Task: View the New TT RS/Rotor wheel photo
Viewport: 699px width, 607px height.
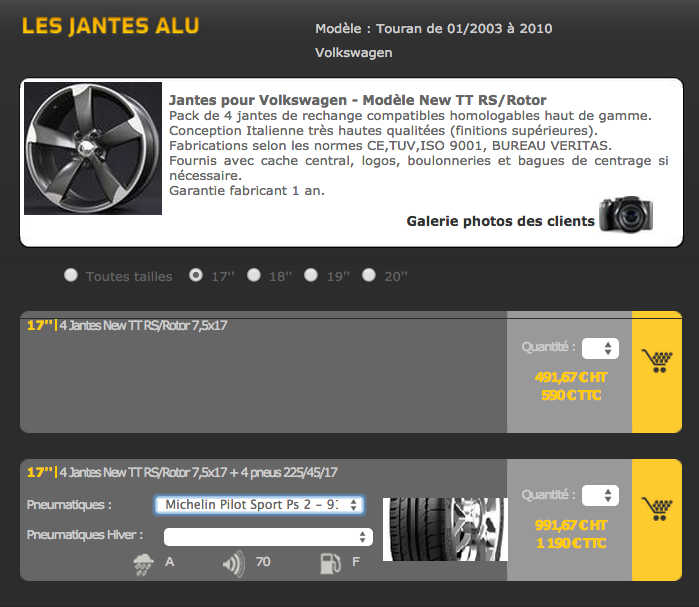Action: (93, 148)
